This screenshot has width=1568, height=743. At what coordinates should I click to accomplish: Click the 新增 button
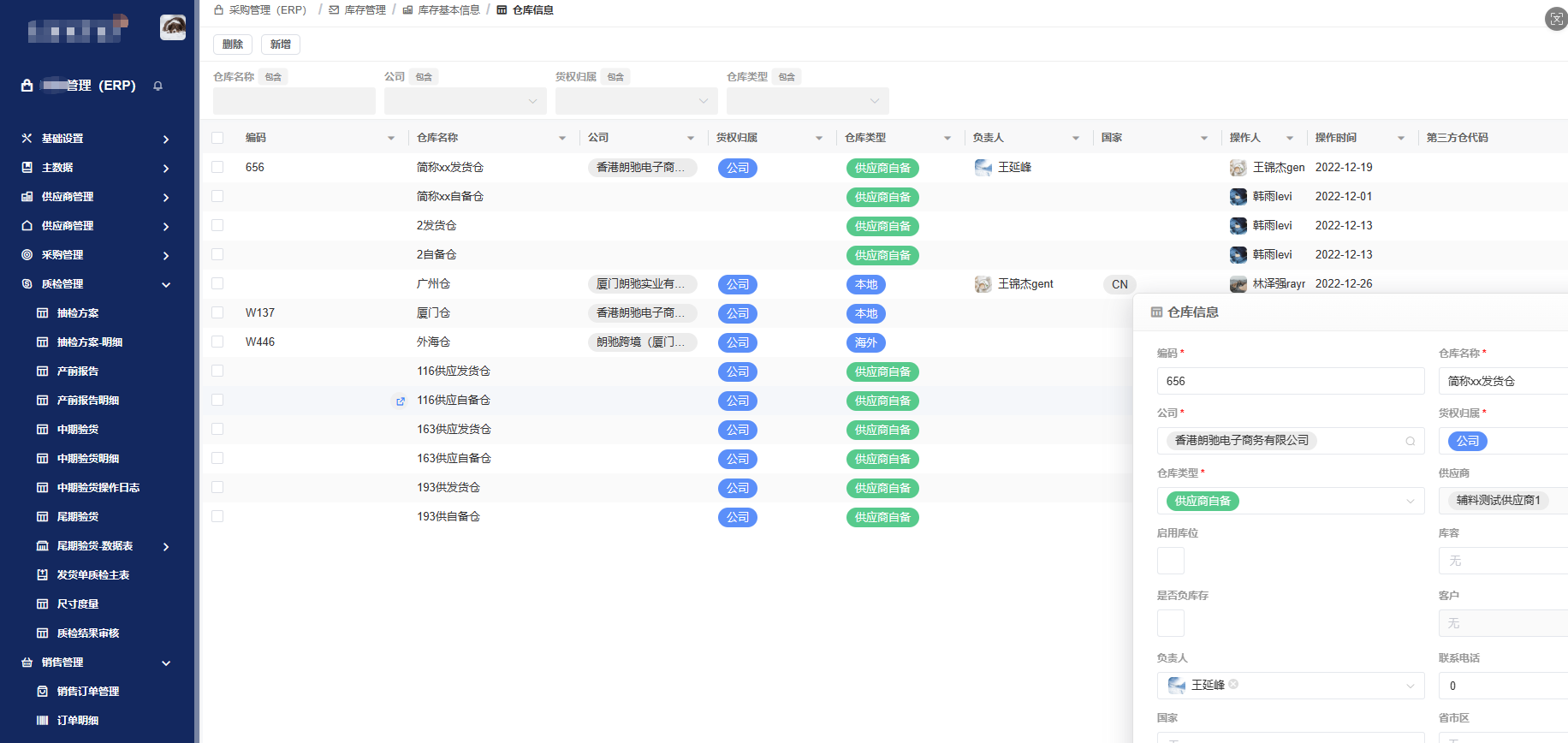click(x=281, y=45)
